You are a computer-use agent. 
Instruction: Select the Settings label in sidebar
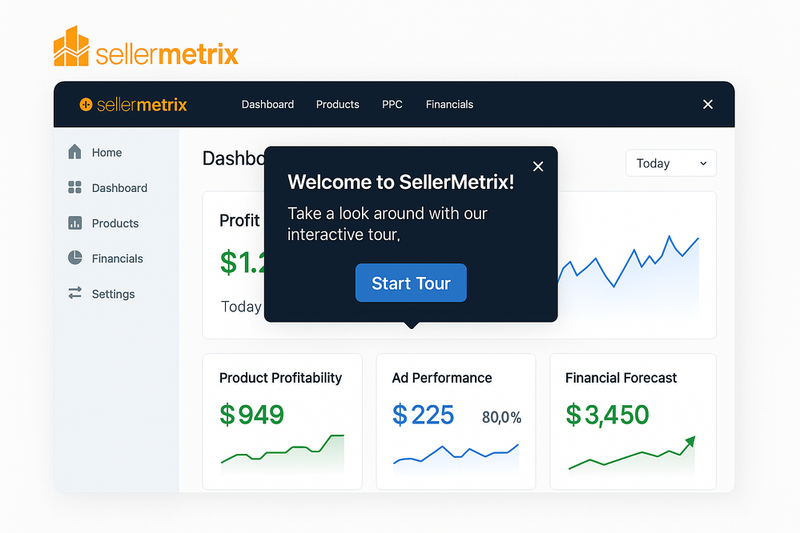113,294
